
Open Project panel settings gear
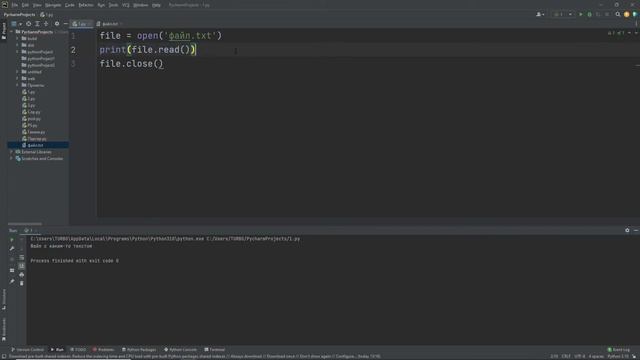[57, 24]
